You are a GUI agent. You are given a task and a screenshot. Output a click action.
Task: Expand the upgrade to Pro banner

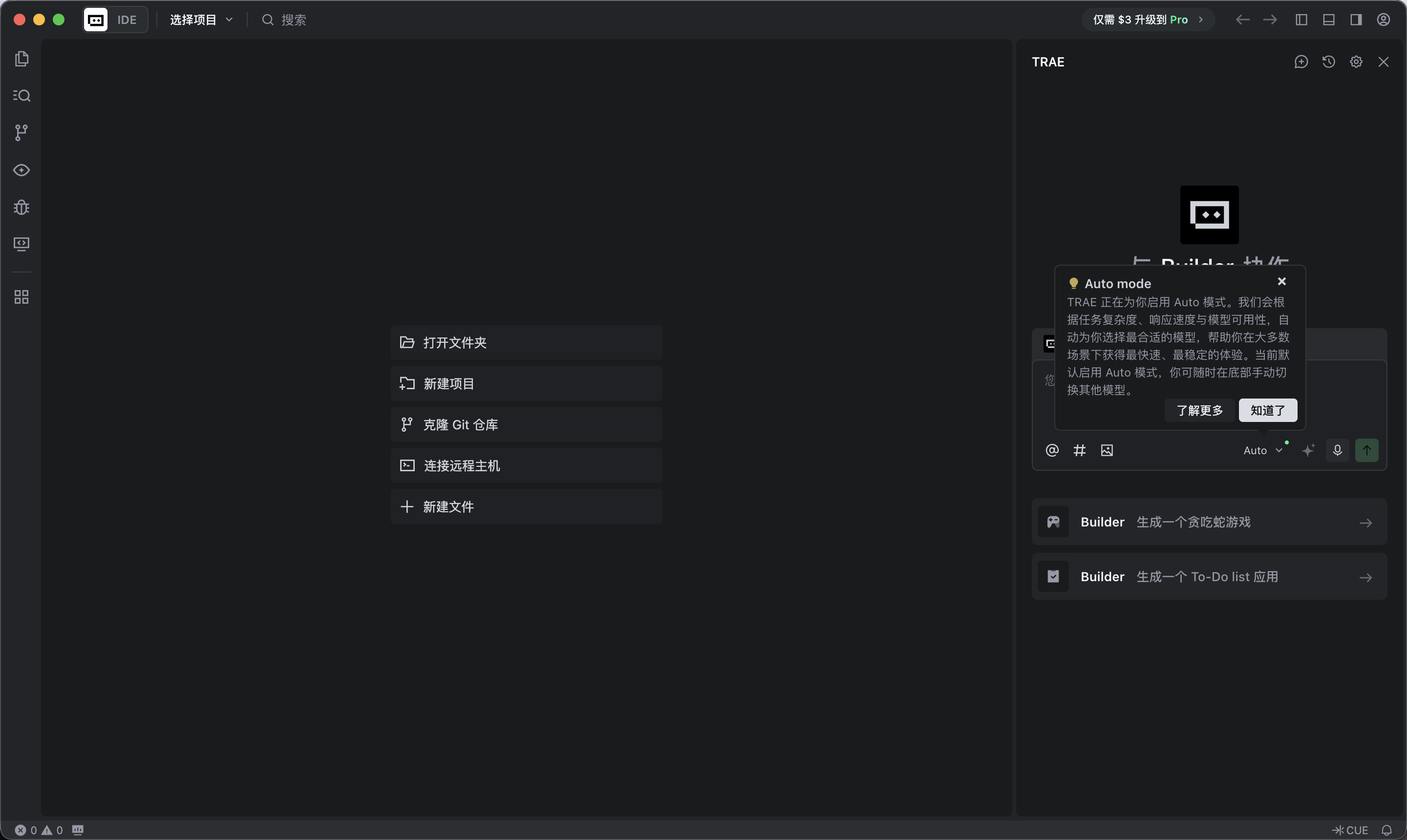pyautogui.click(x=1148, y=20)
